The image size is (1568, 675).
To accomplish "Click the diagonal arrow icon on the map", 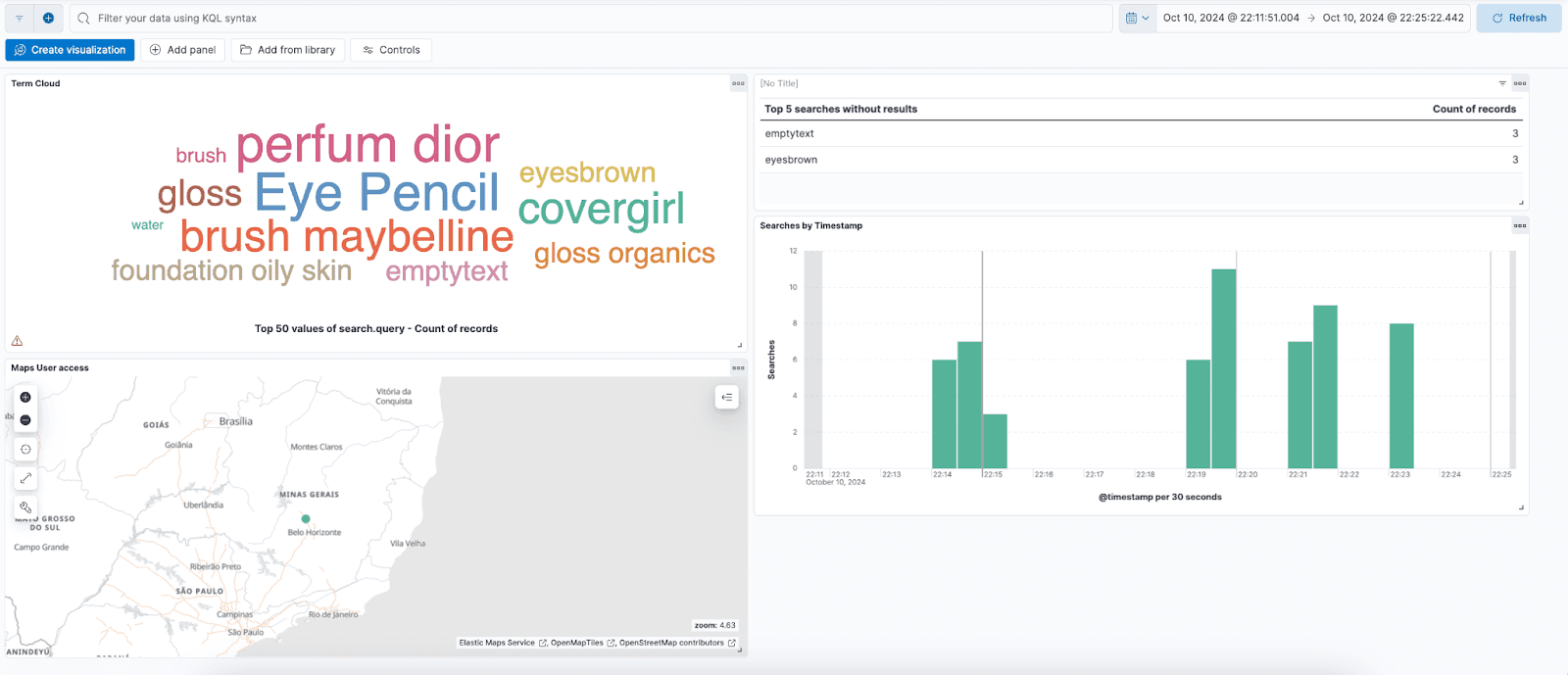I will pyautogui.click(x=25, y=478).
